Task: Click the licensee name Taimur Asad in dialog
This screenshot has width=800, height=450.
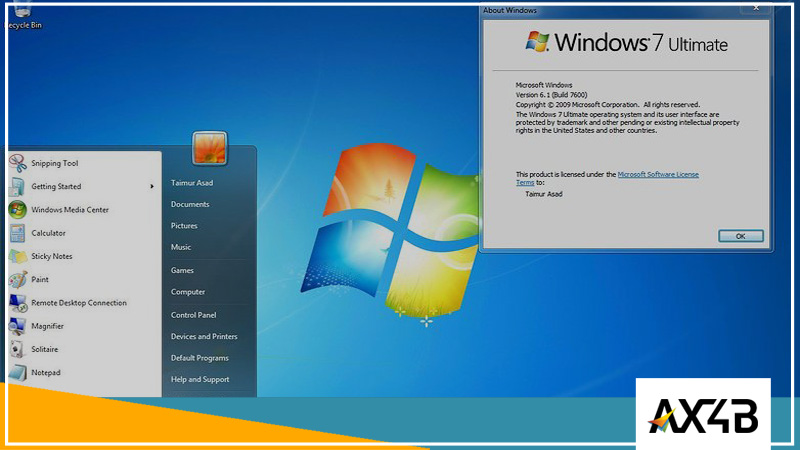Action: pos(544,194)
